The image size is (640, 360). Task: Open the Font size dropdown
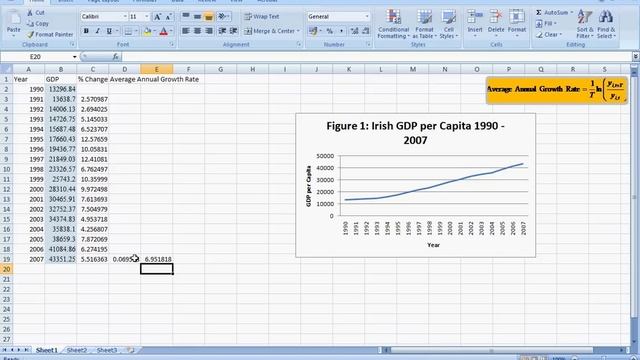click(x=147, y=17)
